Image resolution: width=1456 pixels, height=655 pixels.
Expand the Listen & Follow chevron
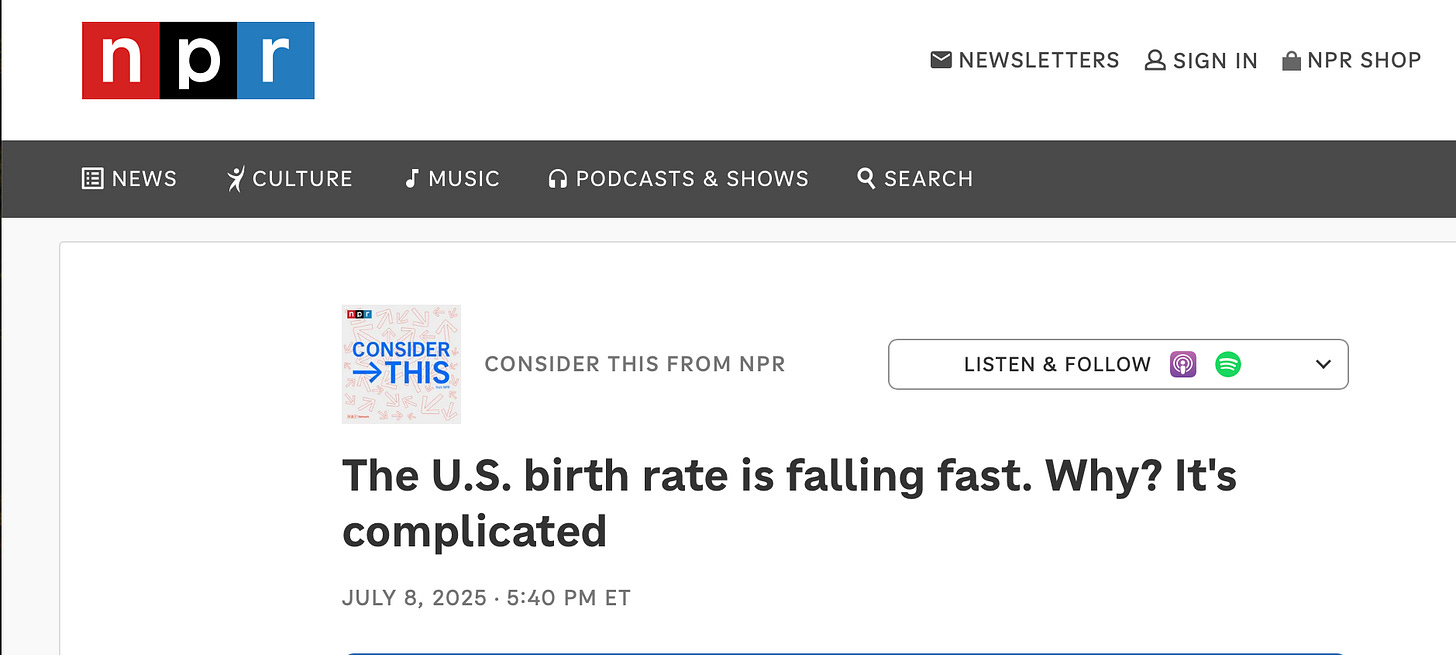(x=1323, y=364)
